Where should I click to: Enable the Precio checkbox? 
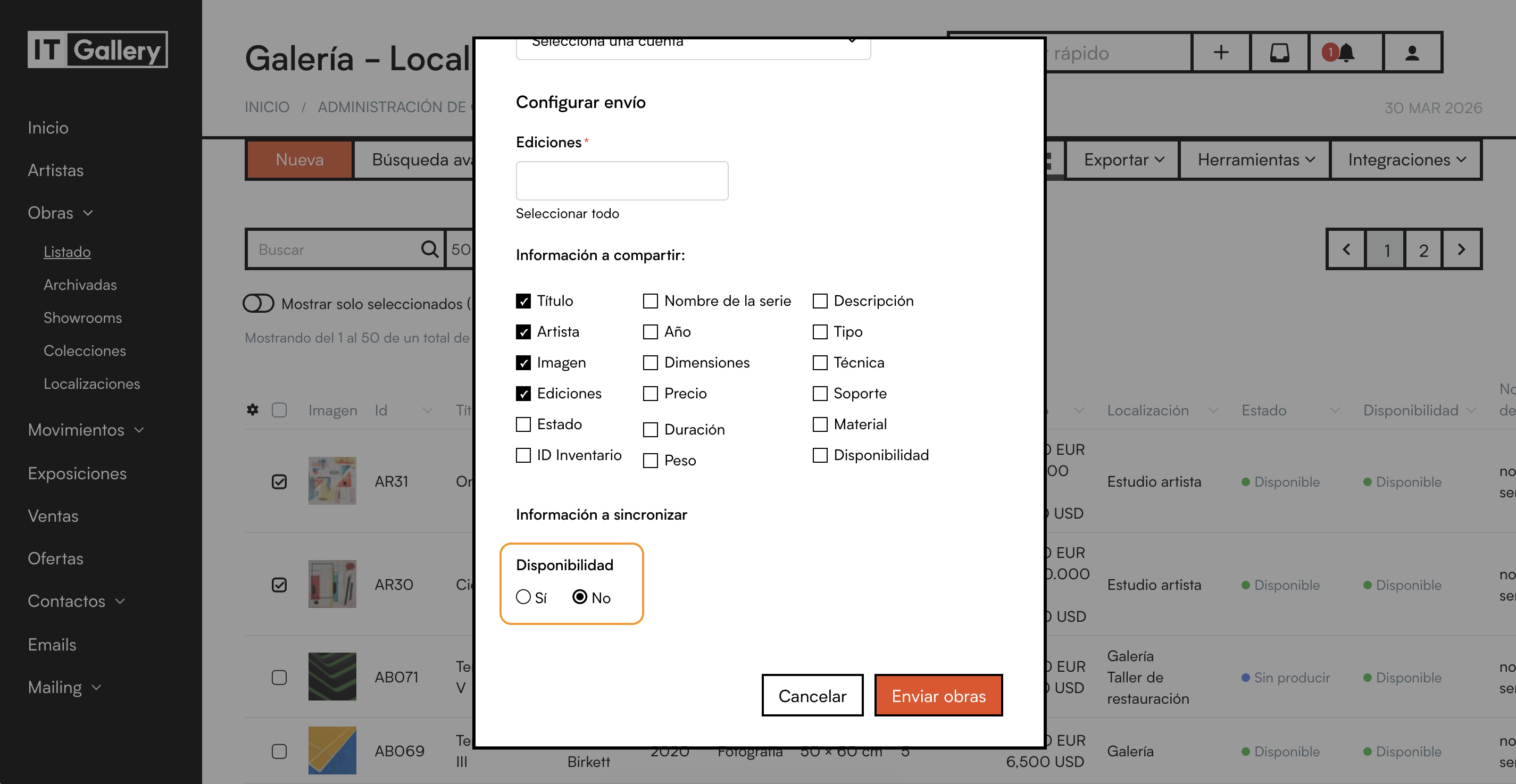click(651, 393)
